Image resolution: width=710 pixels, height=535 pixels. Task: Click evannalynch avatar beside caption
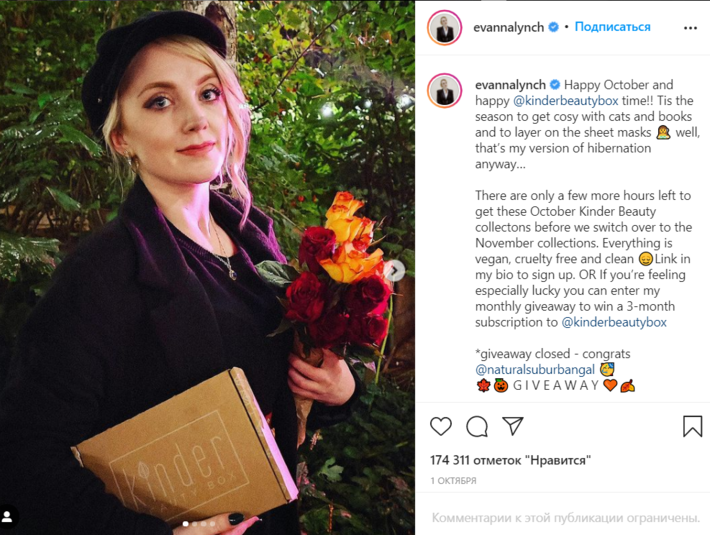click(x=444, y=91)
